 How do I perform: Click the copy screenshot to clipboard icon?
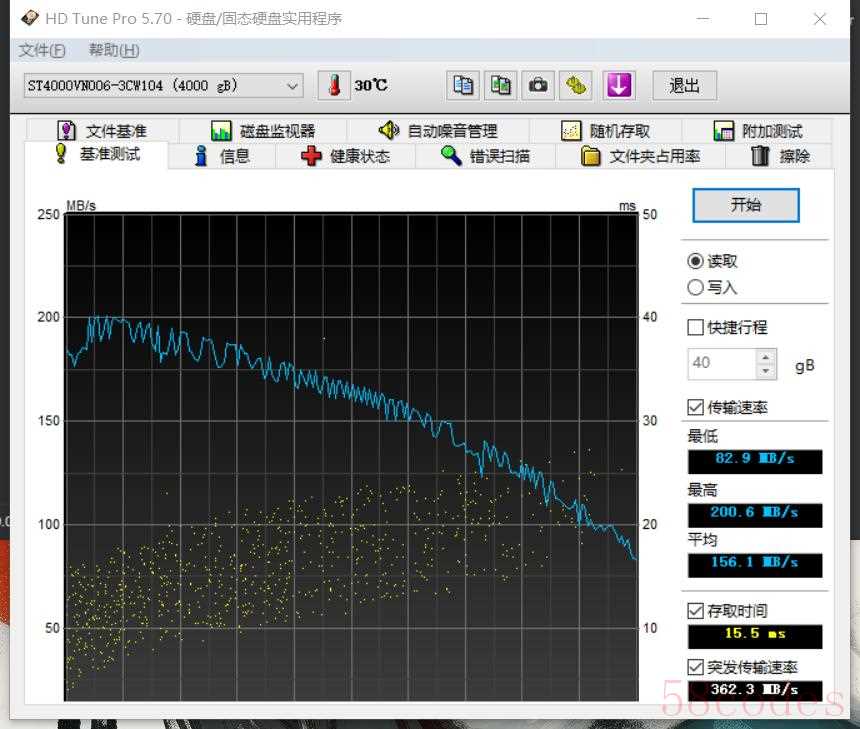click(501, 85)
